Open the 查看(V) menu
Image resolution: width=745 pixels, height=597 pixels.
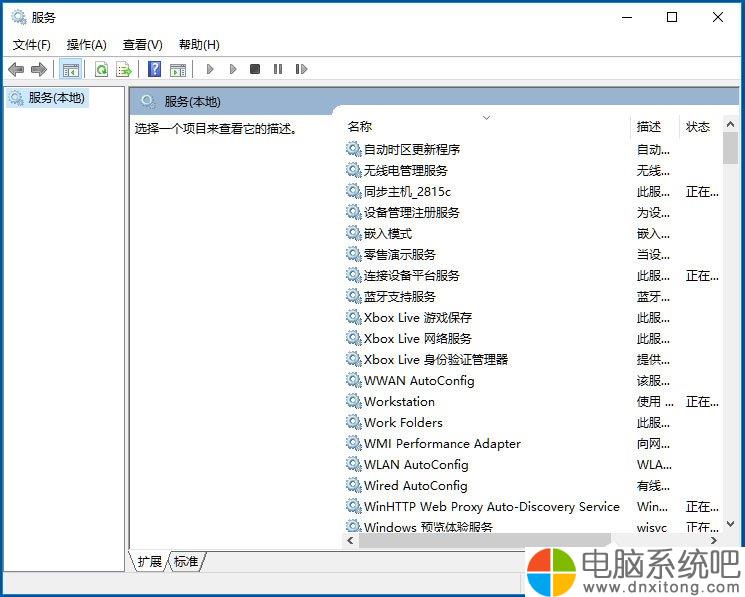(142, 45)
